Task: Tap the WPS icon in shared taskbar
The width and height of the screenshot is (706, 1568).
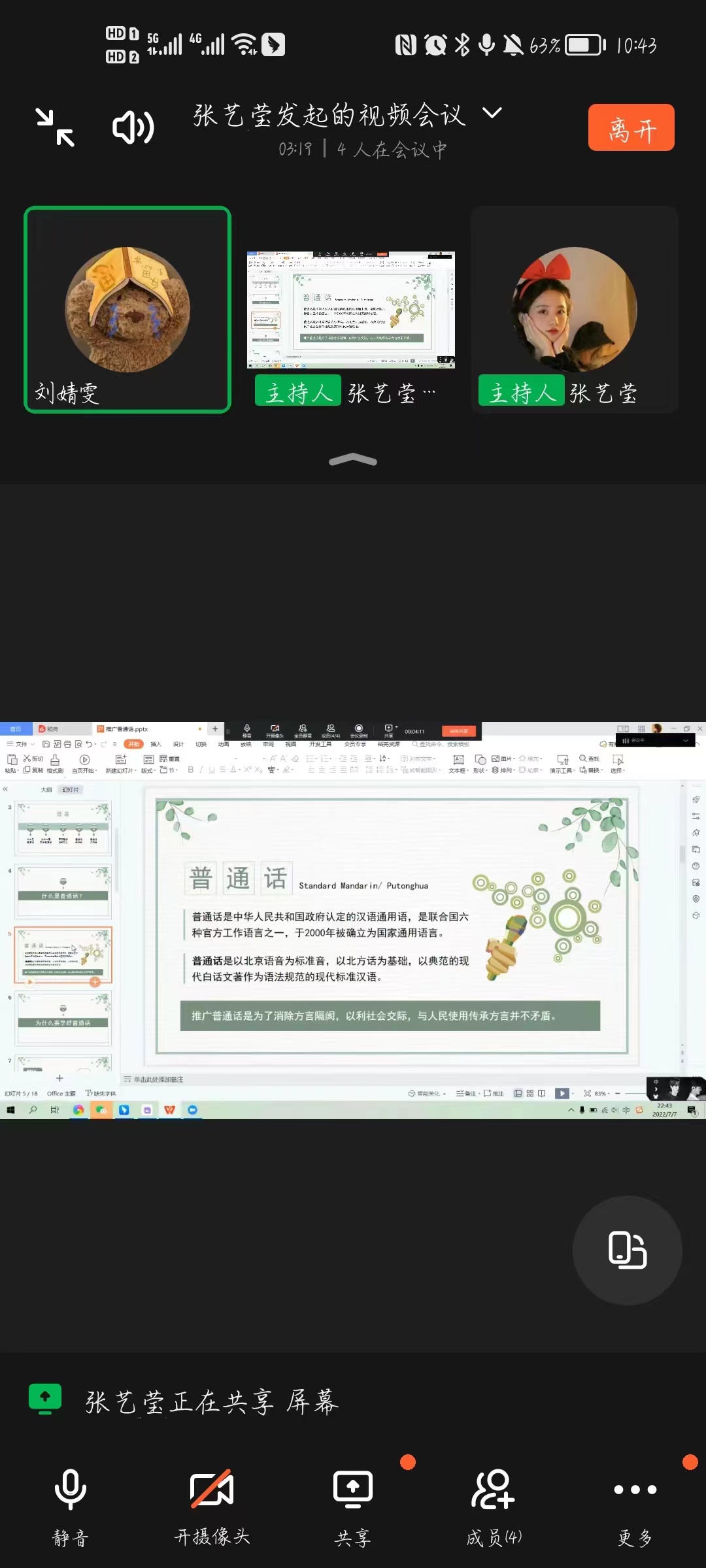Action: click(x=170, y=1110)
